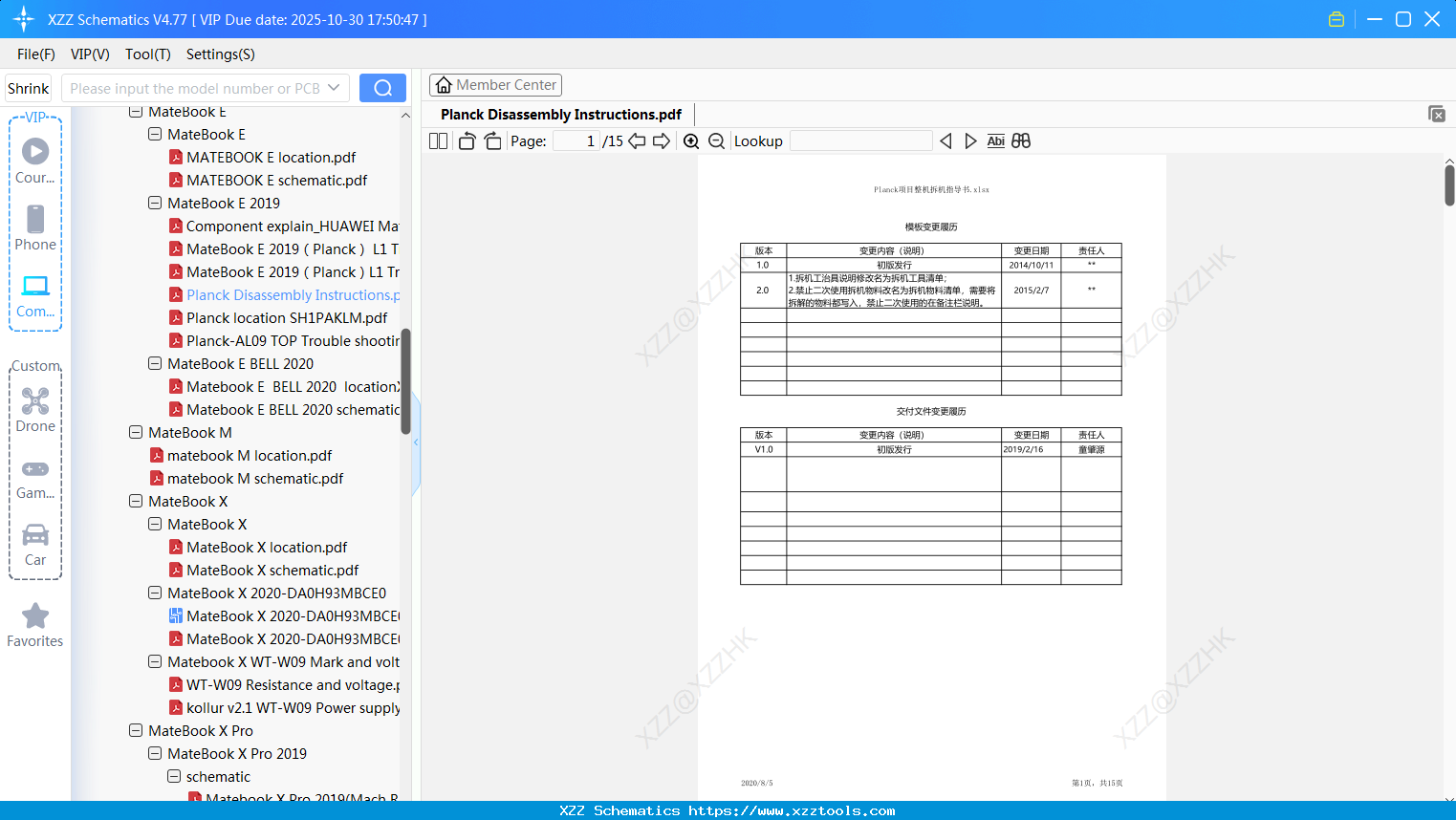Collapse the MateBook E BELL 2020 folder
Image resolution: width=1456 pixels, height=820 pixels.
click(x=155, y=364)
